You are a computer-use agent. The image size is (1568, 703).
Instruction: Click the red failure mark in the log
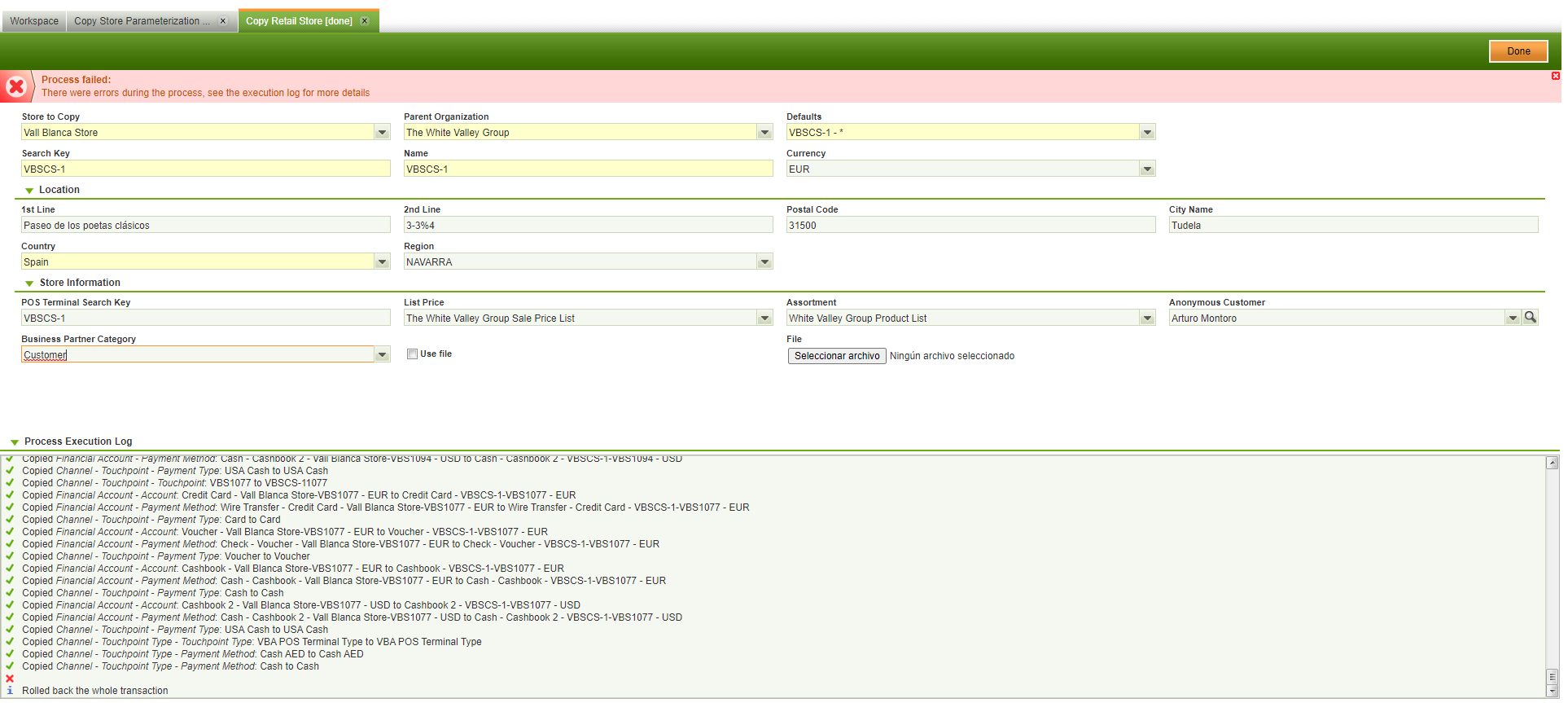click(10, 679)
